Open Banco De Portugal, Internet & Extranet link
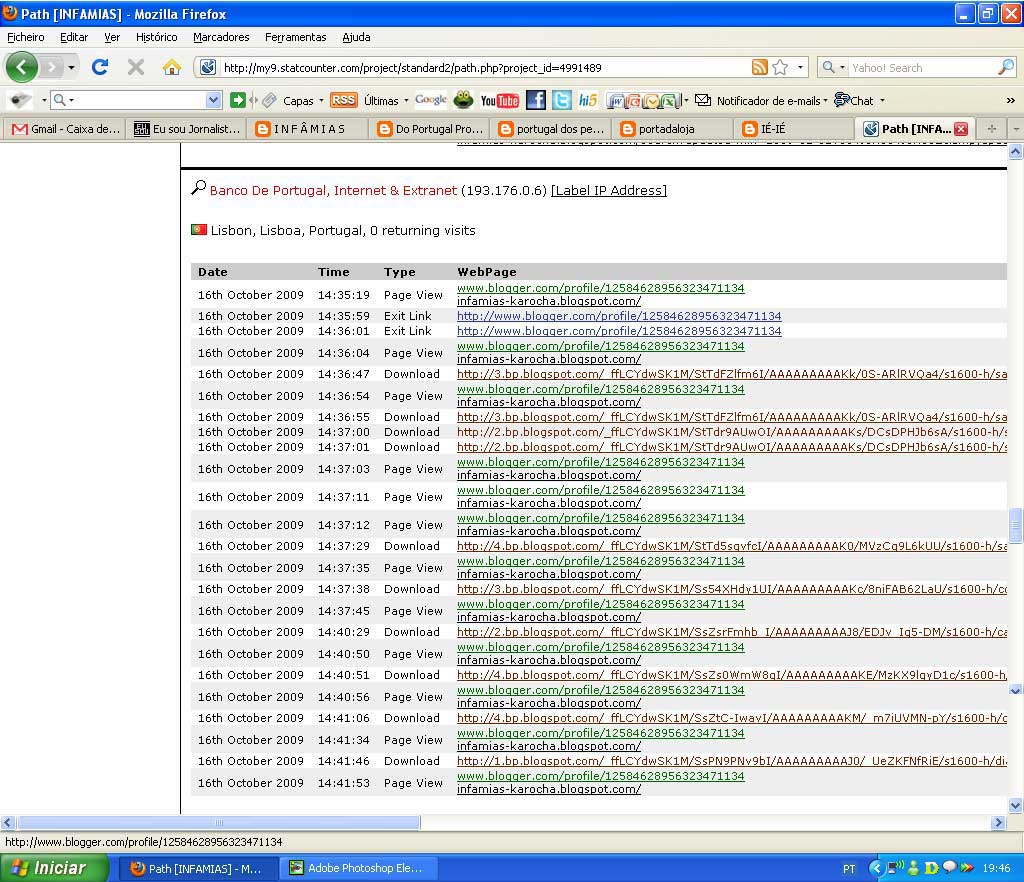 click(333, 190)
